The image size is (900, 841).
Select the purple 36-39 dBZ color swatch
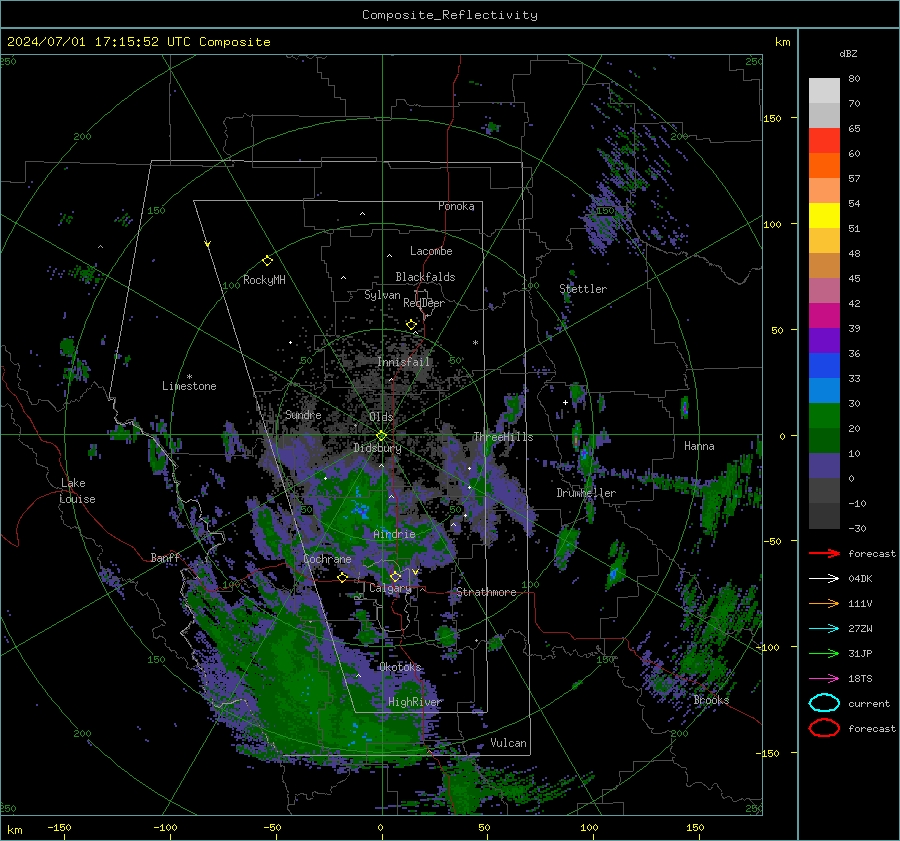coord(824,341)
